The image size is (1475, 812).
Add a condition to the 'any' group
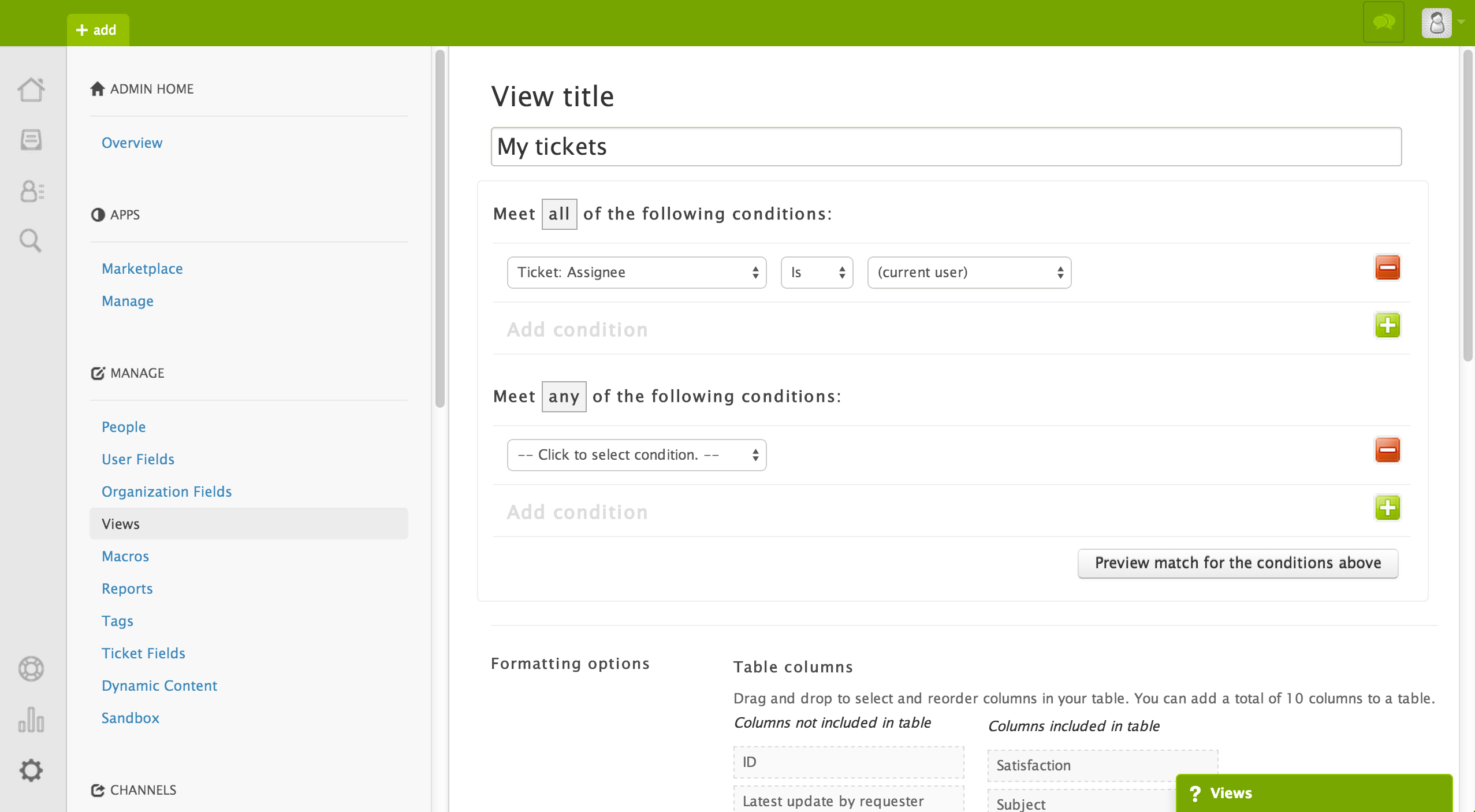click(x=1387, y=508)
